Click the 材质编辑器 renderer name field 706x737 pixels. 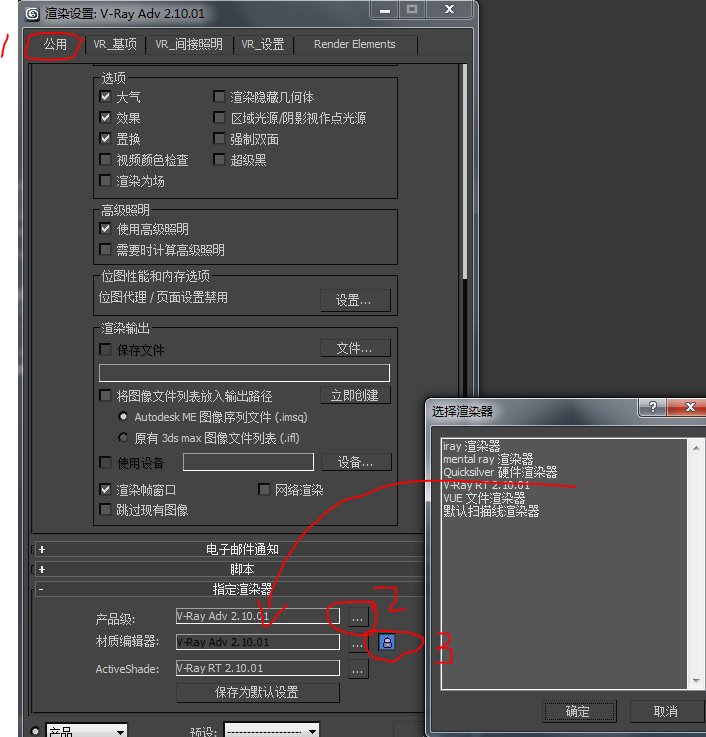pyautogui.click(x=258, y=643)
